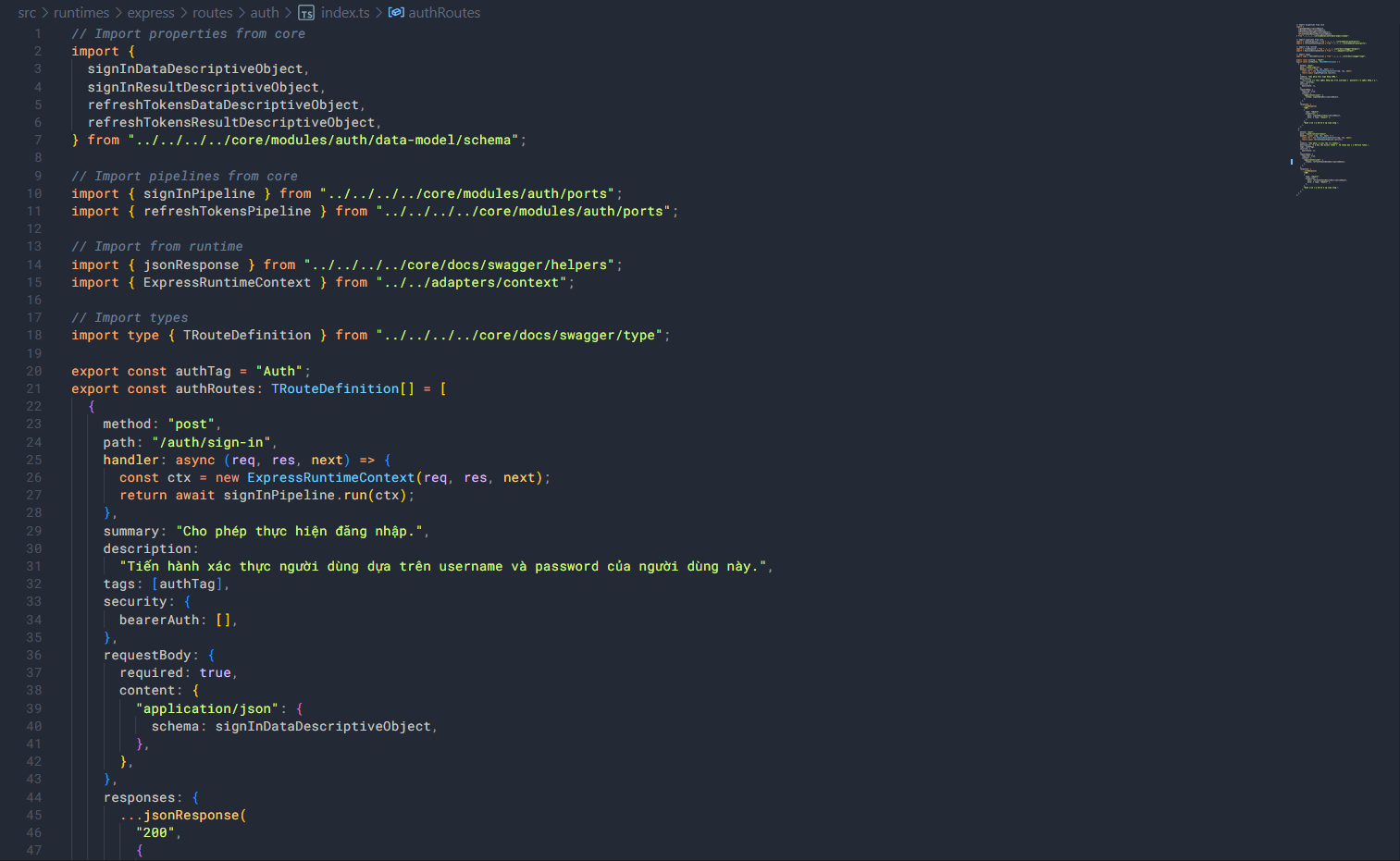Click the "index.ts" breadcrumb file name
Screen dimensions: 1400x861
tap(345, 13)
